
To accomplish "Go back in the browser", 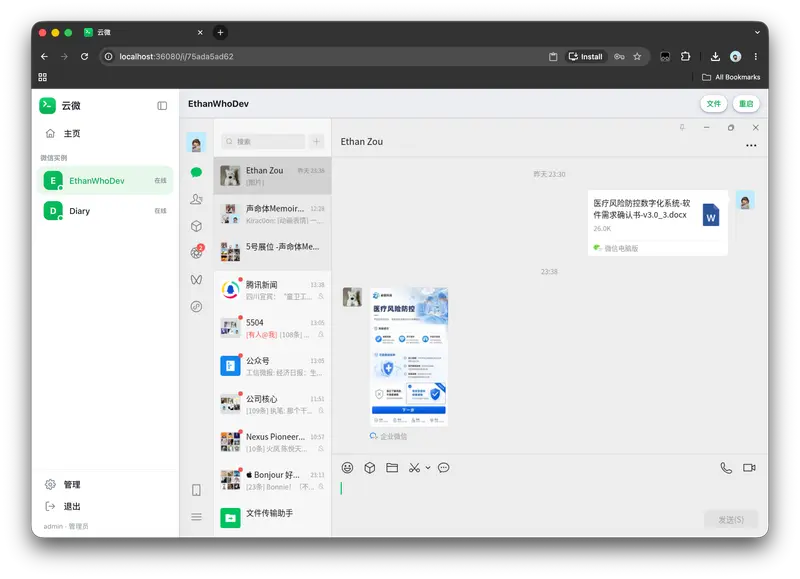I will pyautogui.click(x=44, y=57).
